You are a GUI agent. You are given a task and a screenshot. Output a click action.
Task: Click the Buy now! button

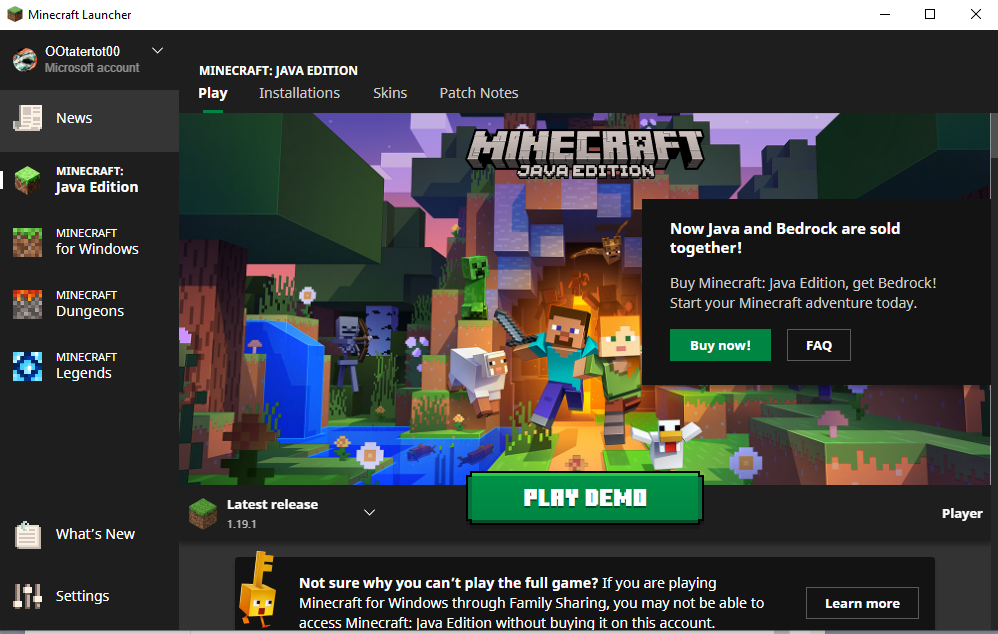point(720,345)
